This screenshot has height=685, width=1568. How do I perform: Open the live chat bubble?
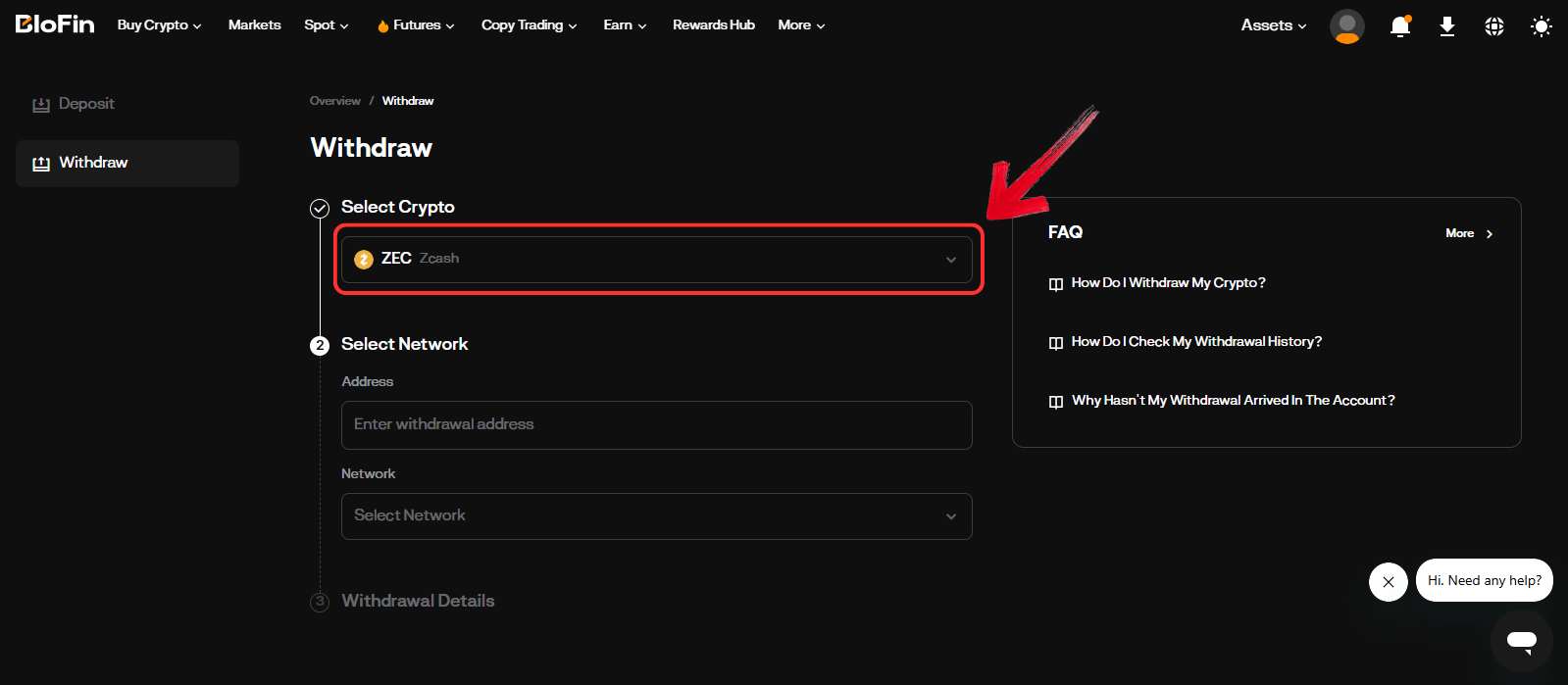1521,641
